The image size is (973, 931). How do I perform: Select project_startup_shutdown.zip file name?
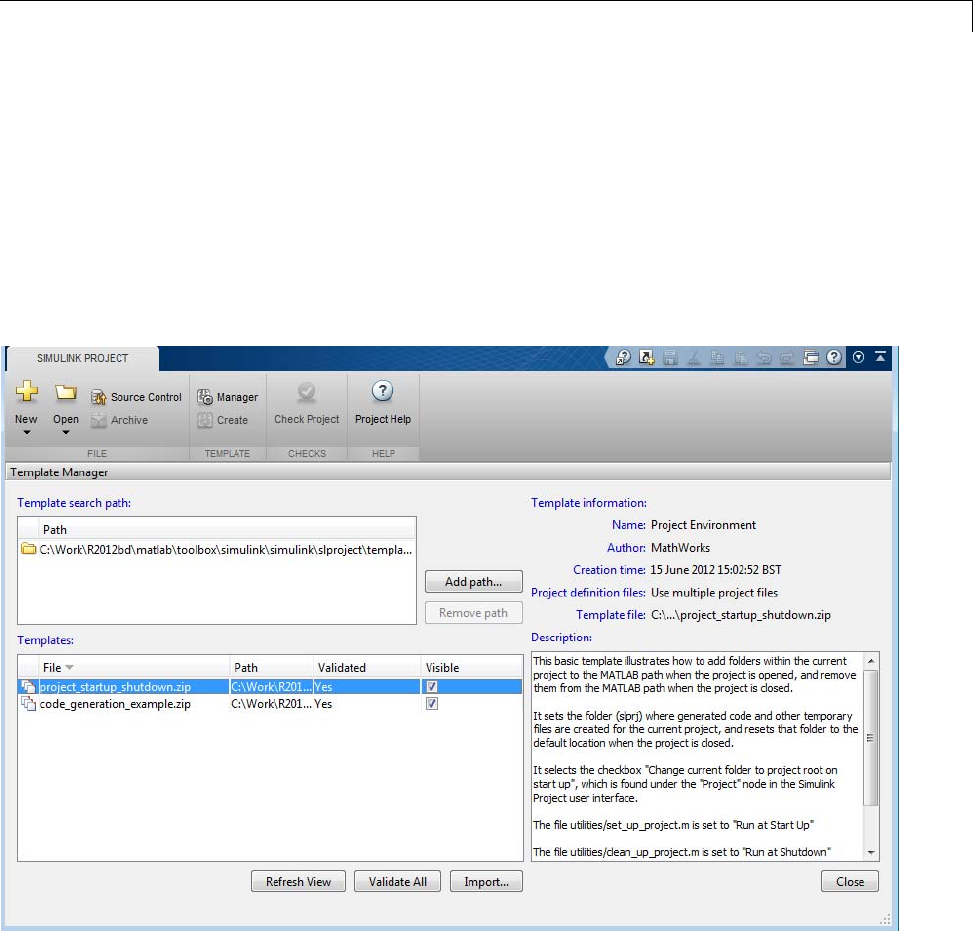(x=115, y=686)
